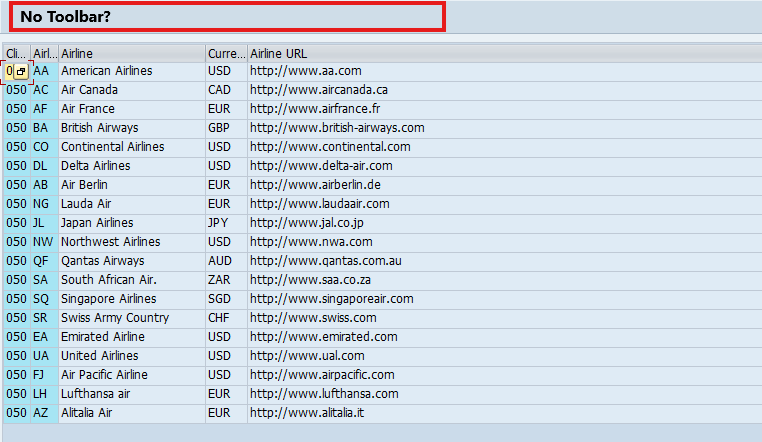Select the AUD currency cell
The width and height of the screenshot is (762, 442).
226,261
